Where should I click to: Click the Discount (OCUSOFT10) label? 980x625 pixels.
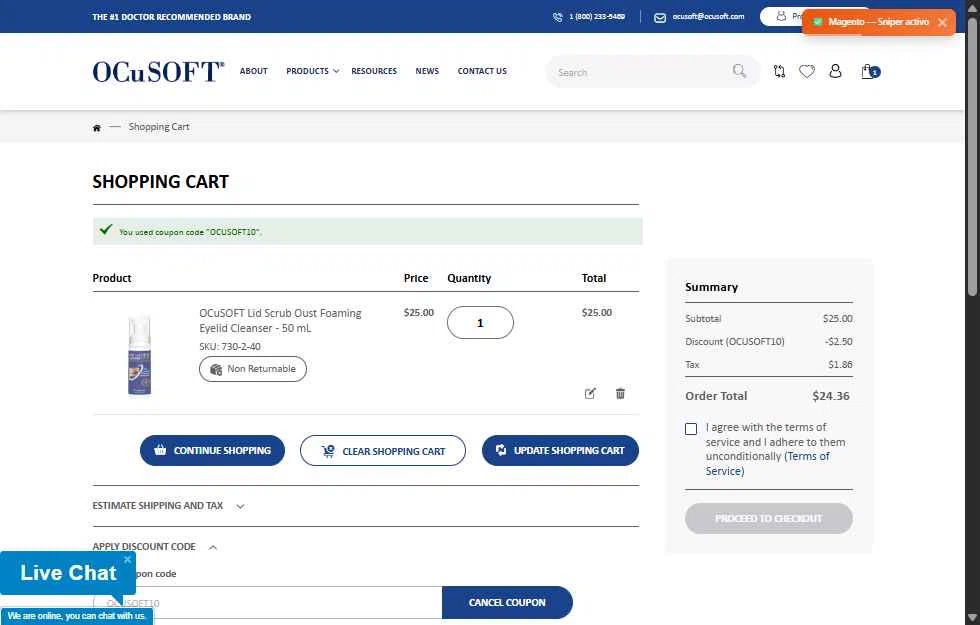point(734,342)
